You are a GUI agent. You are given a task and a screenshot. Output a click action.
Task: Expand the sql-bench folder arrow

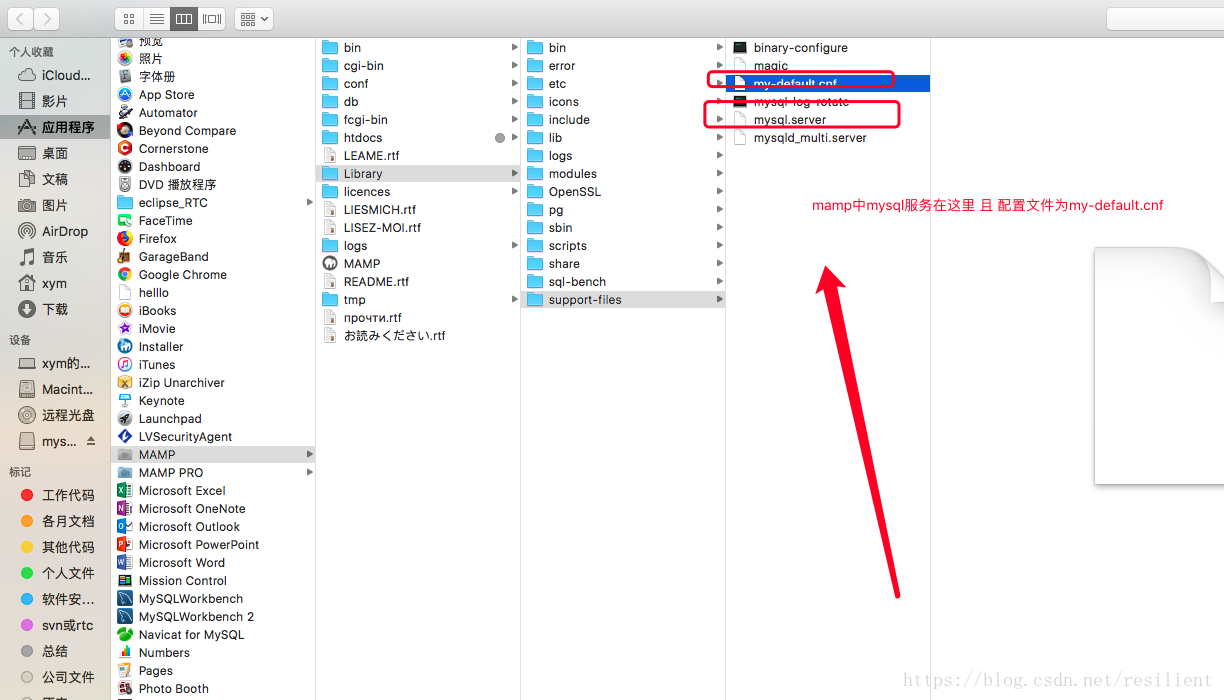click(719, 282)
